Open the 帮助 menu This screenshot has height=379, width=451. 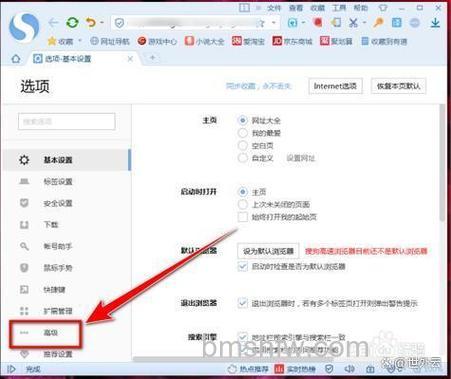pos(361,8)
